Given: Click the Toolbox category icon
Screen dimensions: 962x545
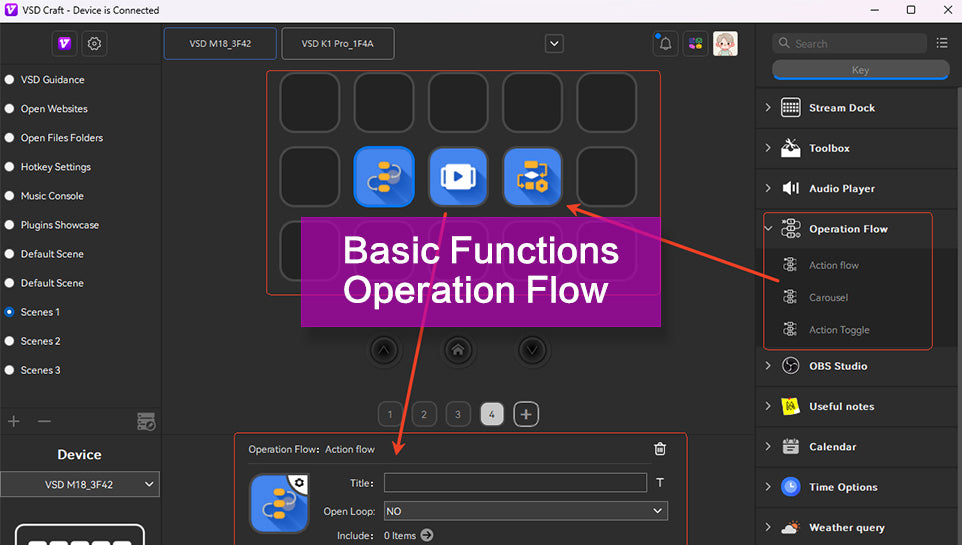Looking at the screenshot, I should pos(790,148).
